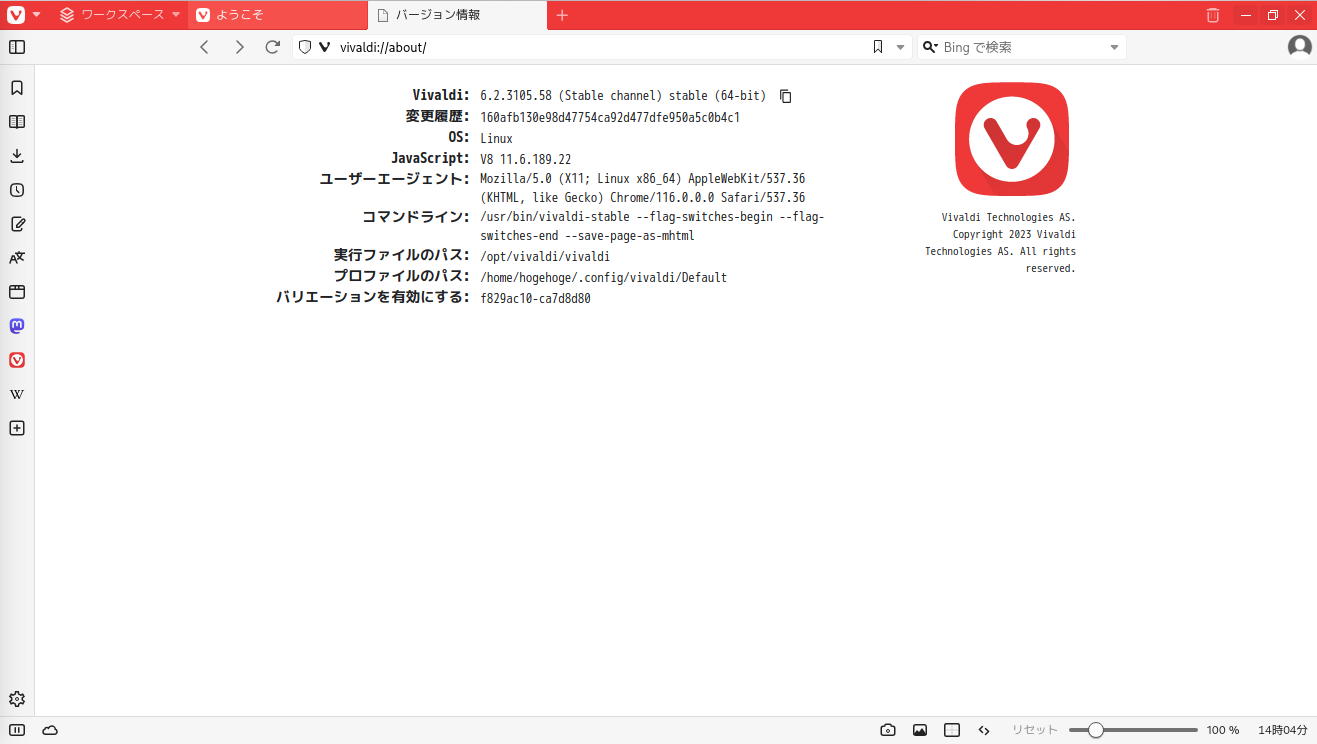Expand the address bar history dropdown
The image size is (1317, 744).
point(899,47)
